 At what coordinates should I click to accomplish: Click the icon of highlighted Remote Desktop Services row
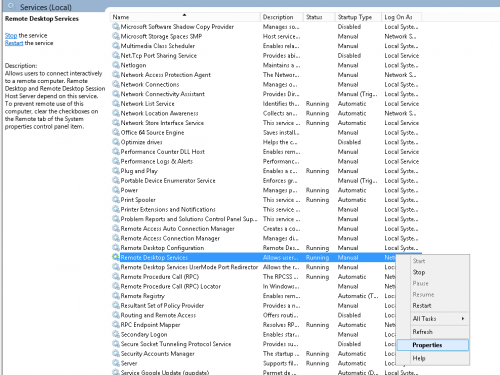(x=116, y=257)
